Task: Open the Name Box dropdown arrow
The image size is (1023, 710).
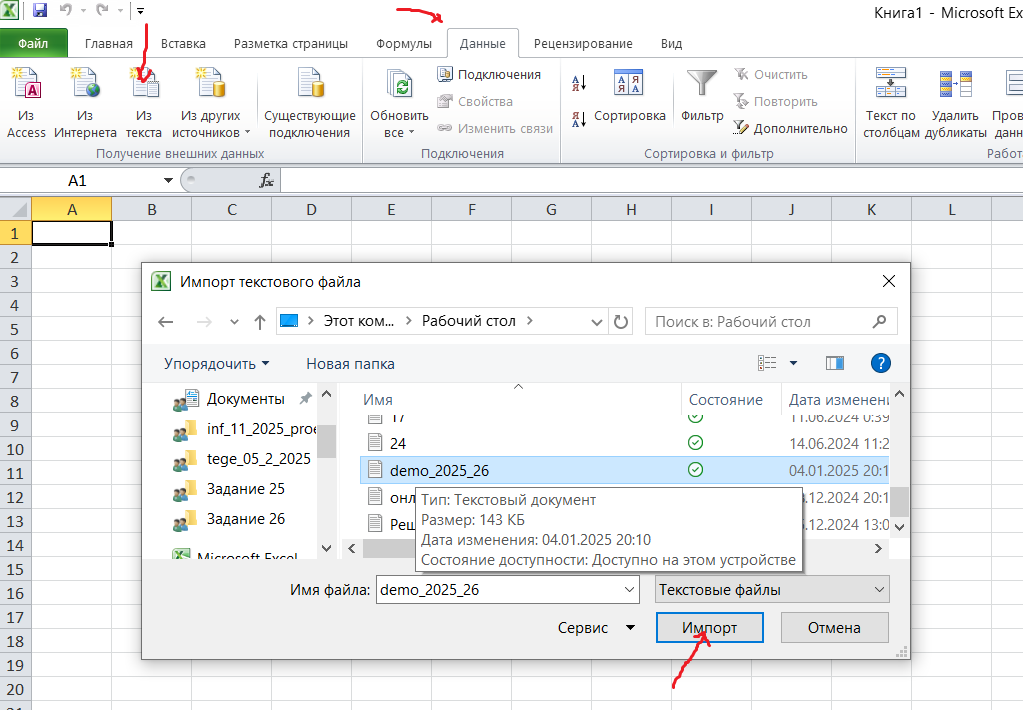Action: click(168, 180)
